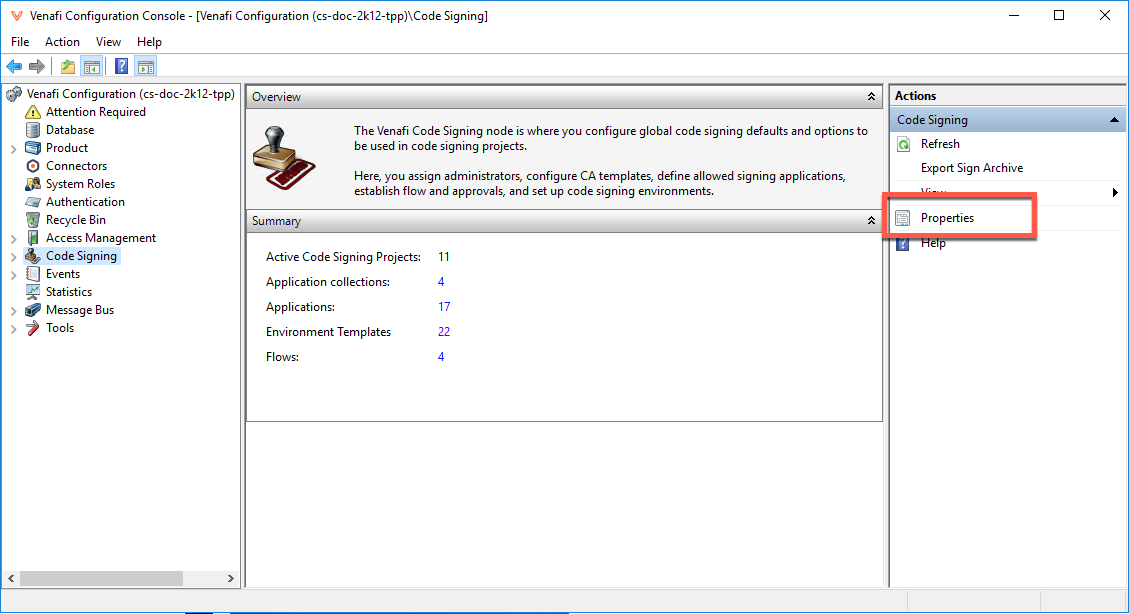Toggle the Action pane toolbar icon
This screenshot has height=614, width=1129.
click(x=145, y=67)
